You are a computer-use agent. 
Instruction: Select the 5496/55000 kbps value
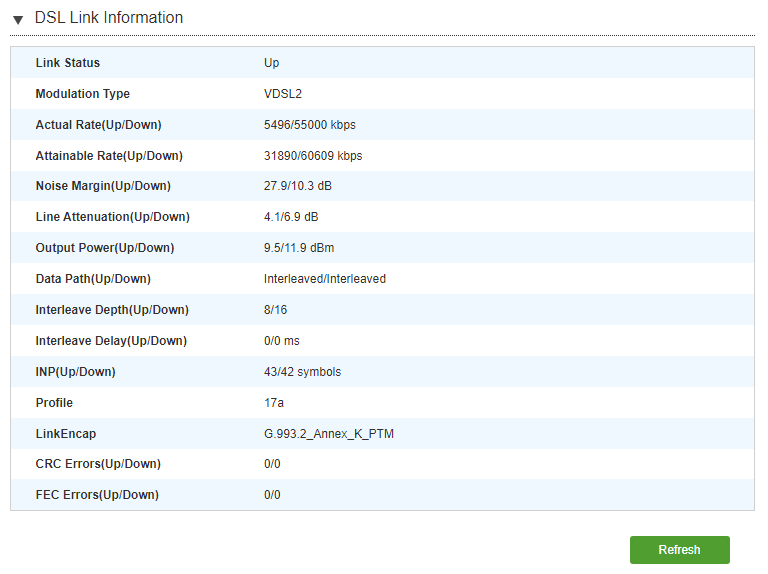310,125
